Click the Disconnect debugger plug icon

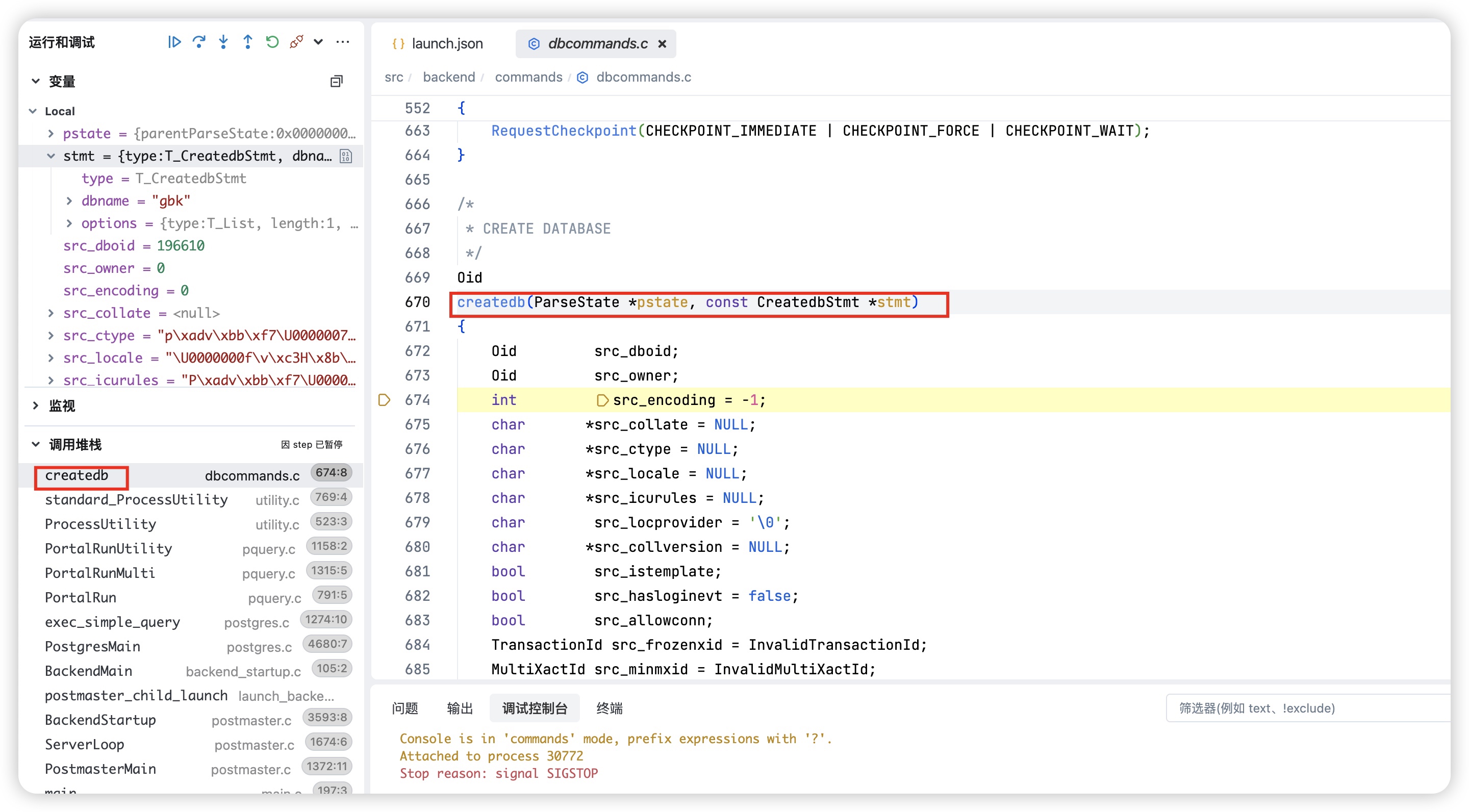click(x=296, y=42)
